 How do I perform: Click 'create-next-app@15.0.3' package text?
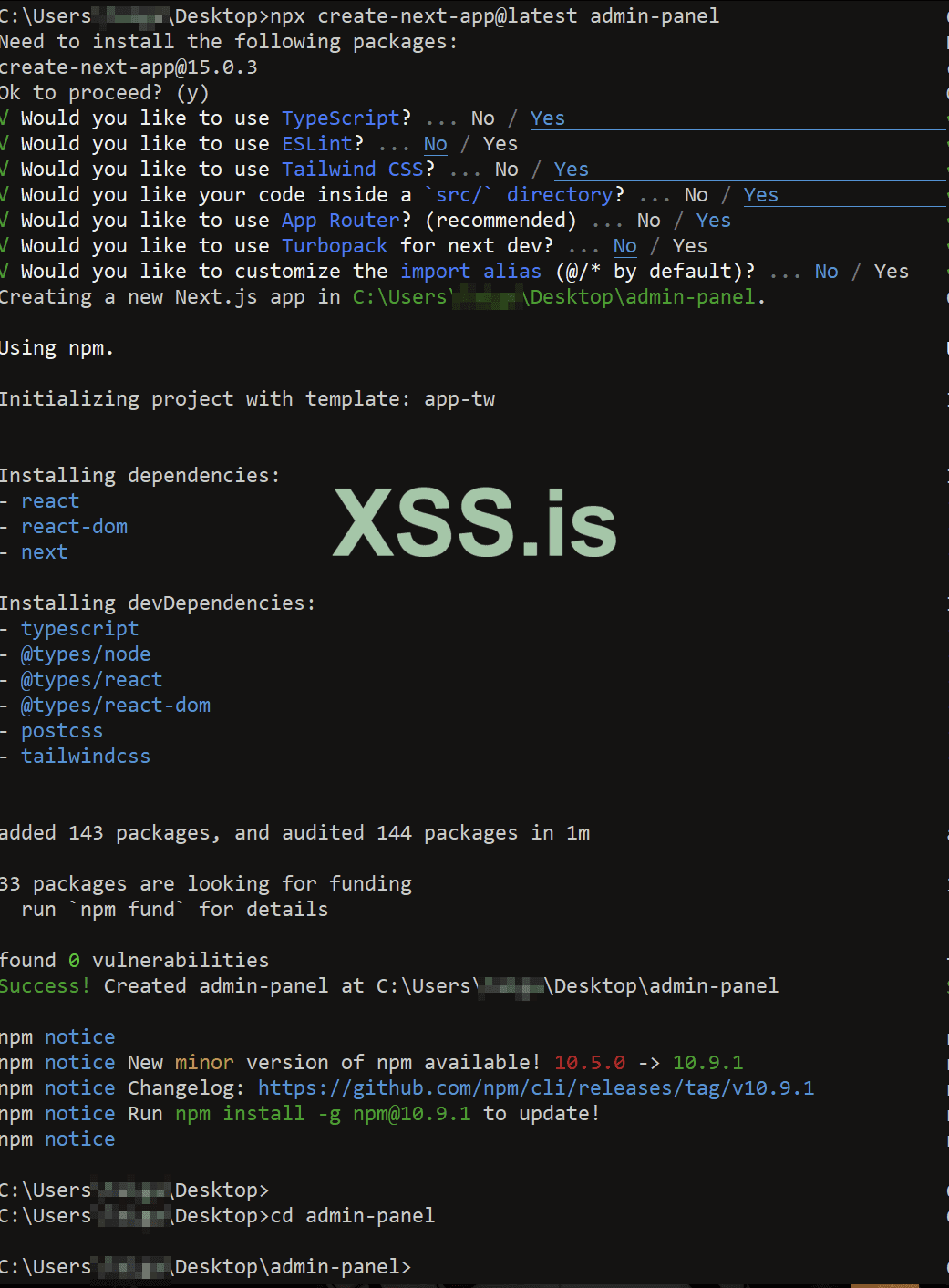click(x=129, y=67)
